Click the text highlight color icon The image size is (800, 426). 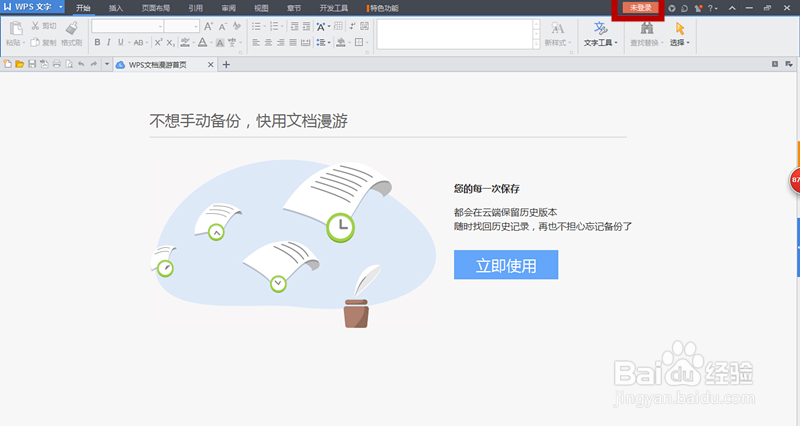pyautogui.click(x=185, y=42)
